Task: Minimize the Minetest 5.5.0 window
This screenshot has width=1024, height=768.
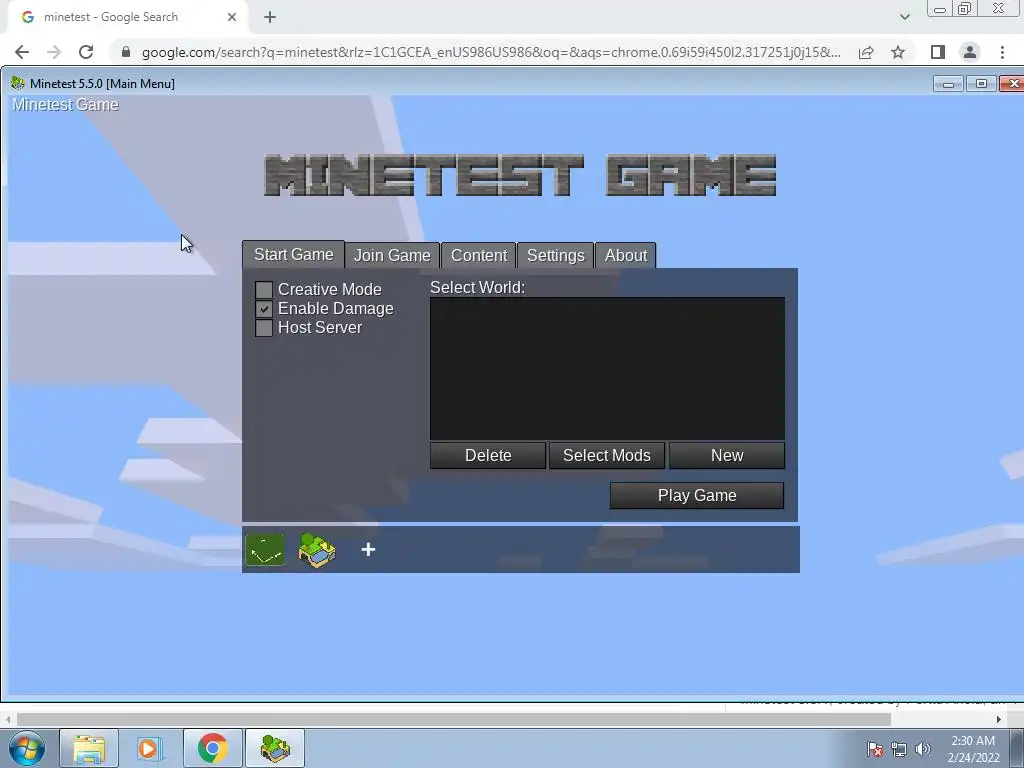Action: coord(948,84)
